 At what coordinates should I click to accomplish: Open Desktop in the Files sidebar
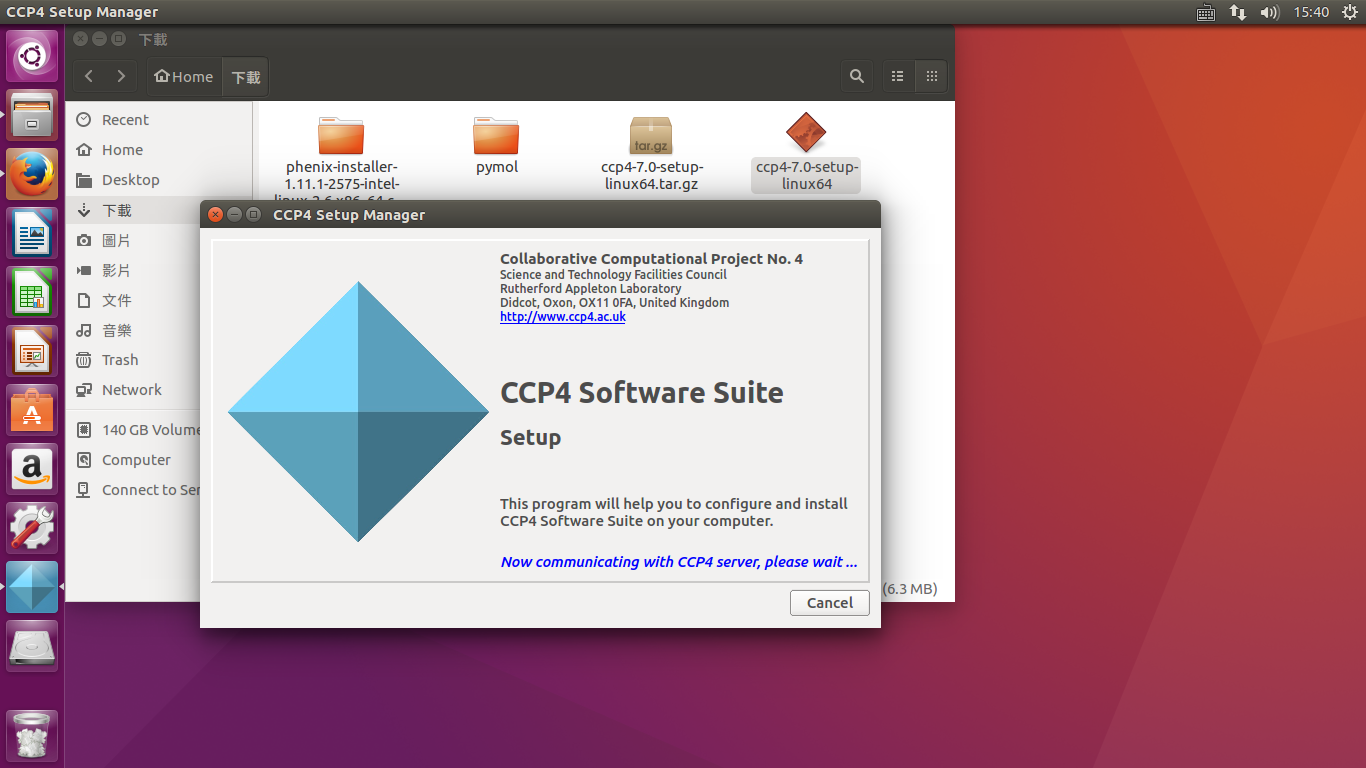coord(130,180)
